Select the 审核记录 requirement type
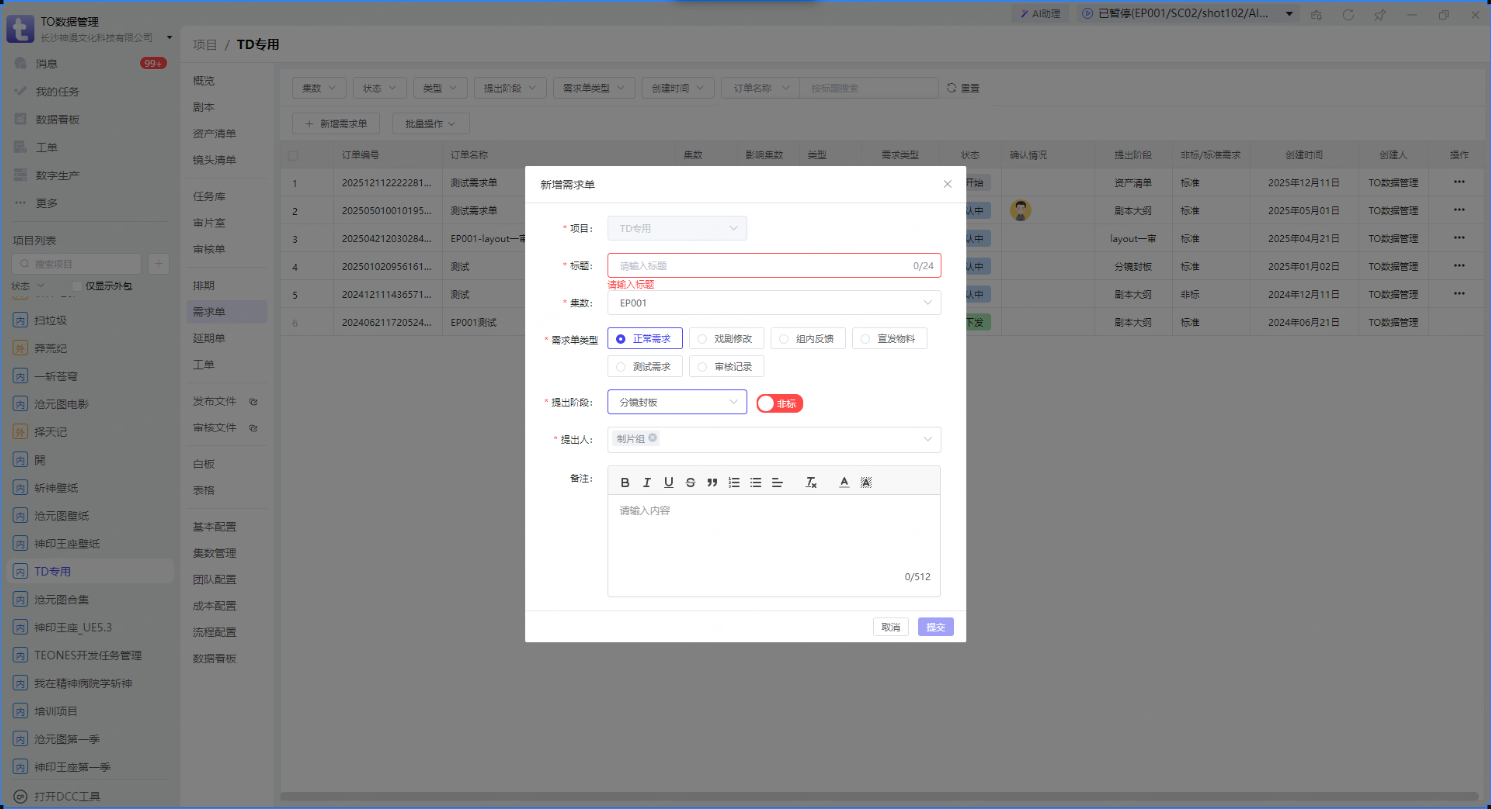Viewport: 1491px width, 809px height. pos(727,367)
